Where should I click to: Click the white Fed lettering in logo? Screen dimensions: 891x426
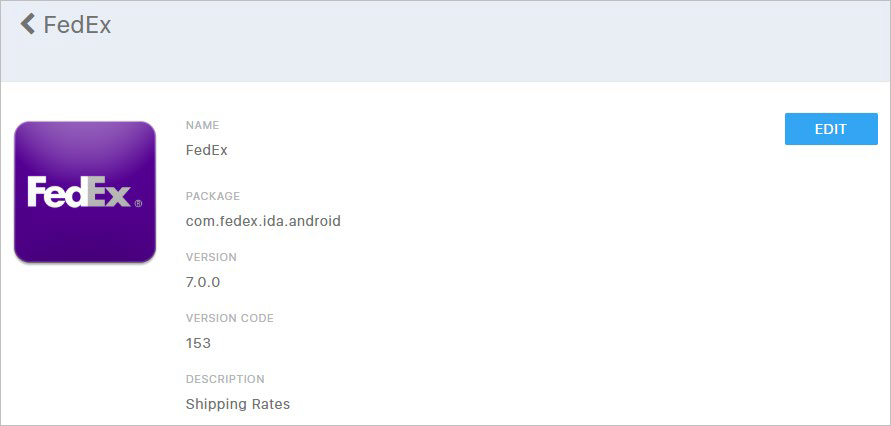(57, 192)
